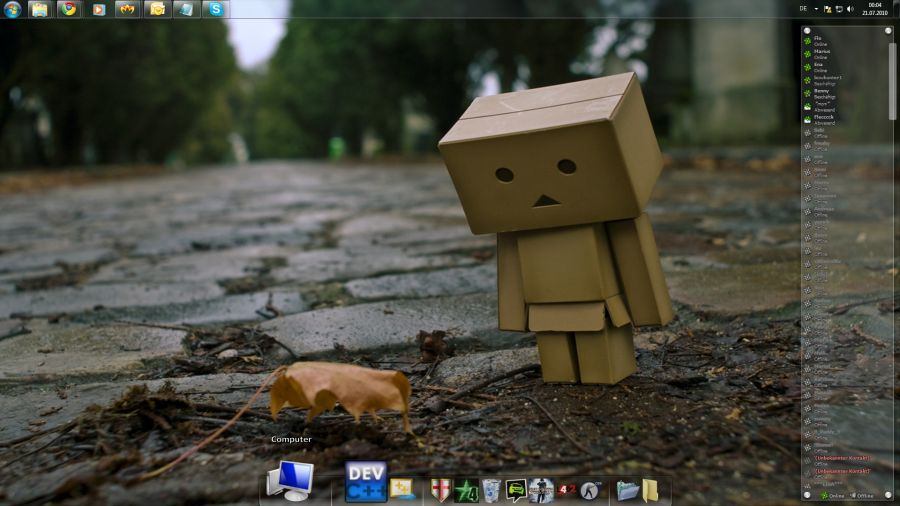Open the volume speaker tray icon
Screen dimensions: 900x506
click(x=850, y=9)
